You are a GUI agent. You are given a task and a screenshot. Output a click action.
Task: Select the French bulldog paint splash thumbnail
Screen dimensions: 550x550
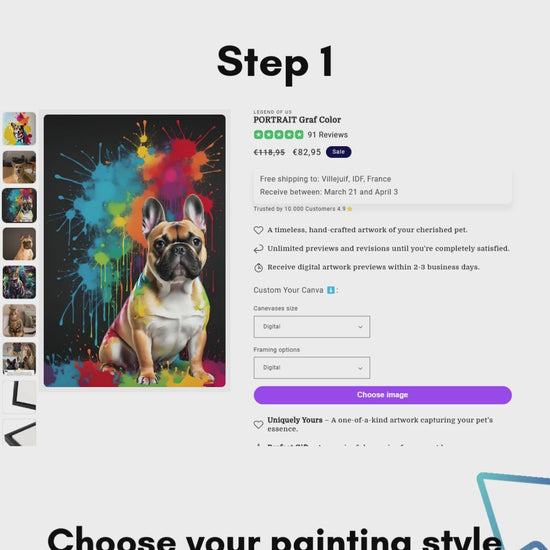point(19,205)
